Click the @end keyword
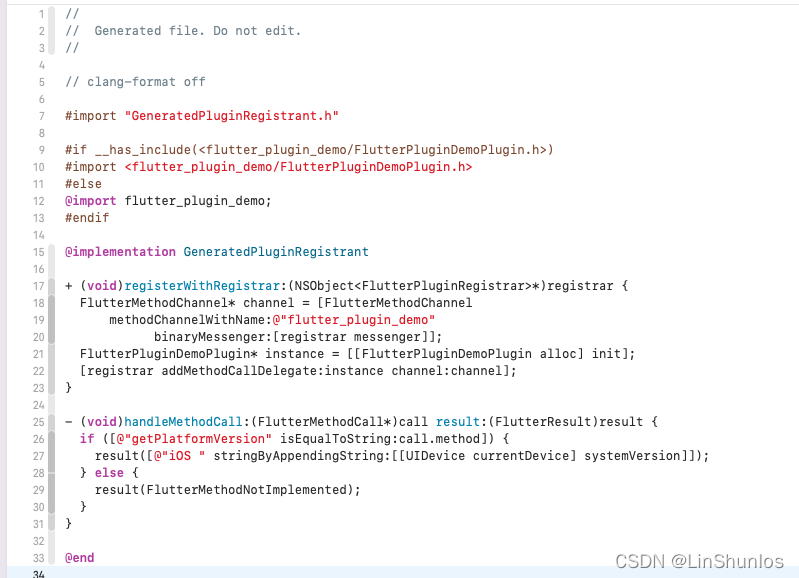The width and height of the screenshot is (799, 578). (x=79, y=558)
